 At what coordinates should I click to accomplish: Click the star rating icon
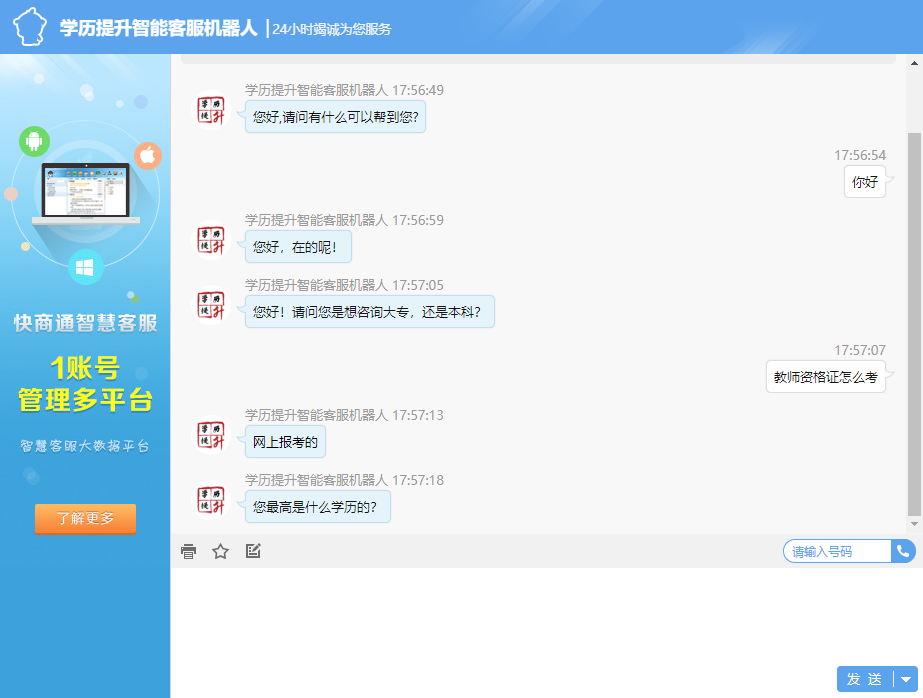click(221, 551)
